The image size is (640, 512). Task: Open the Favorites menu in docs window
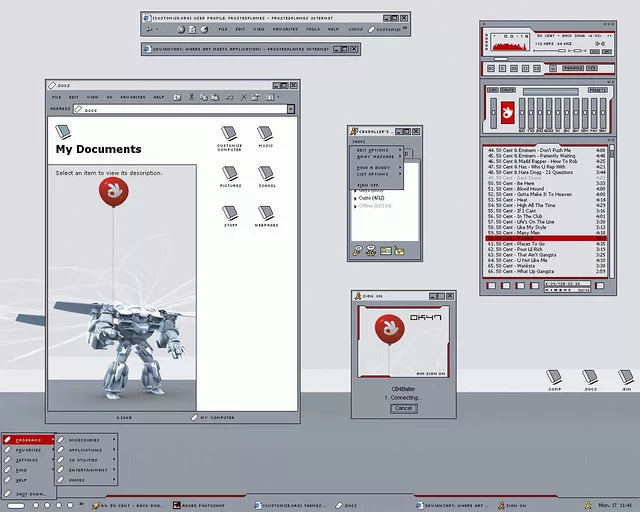click(132, 97)
